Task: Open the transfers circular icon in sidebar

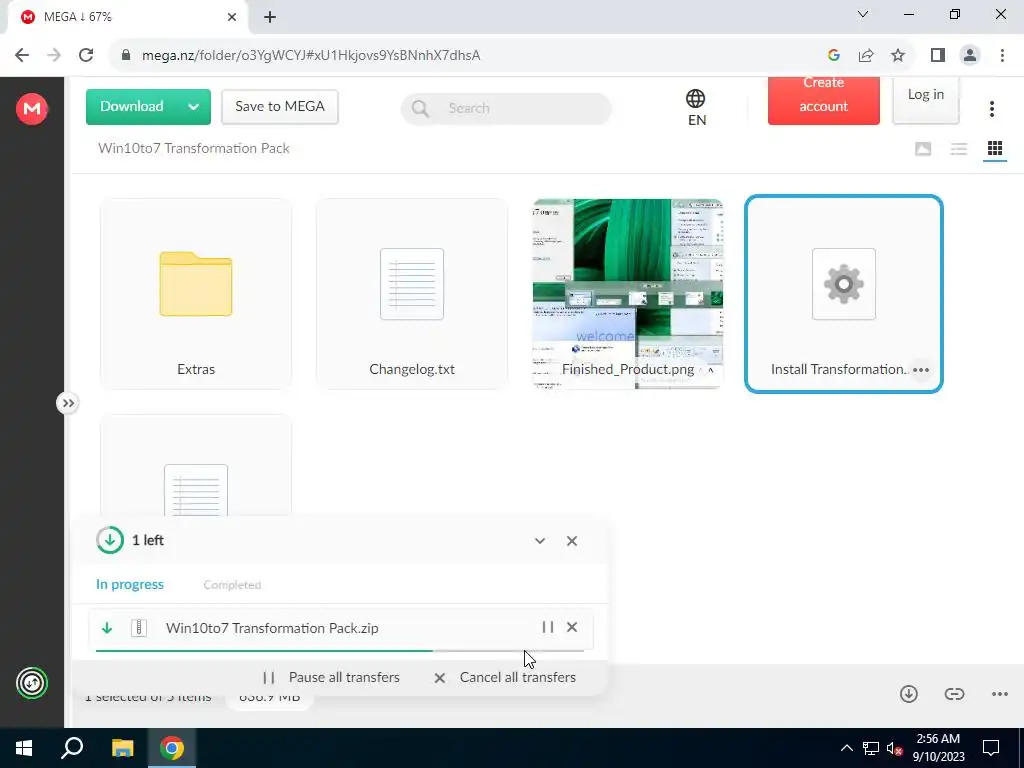Action: coord(31,683)
